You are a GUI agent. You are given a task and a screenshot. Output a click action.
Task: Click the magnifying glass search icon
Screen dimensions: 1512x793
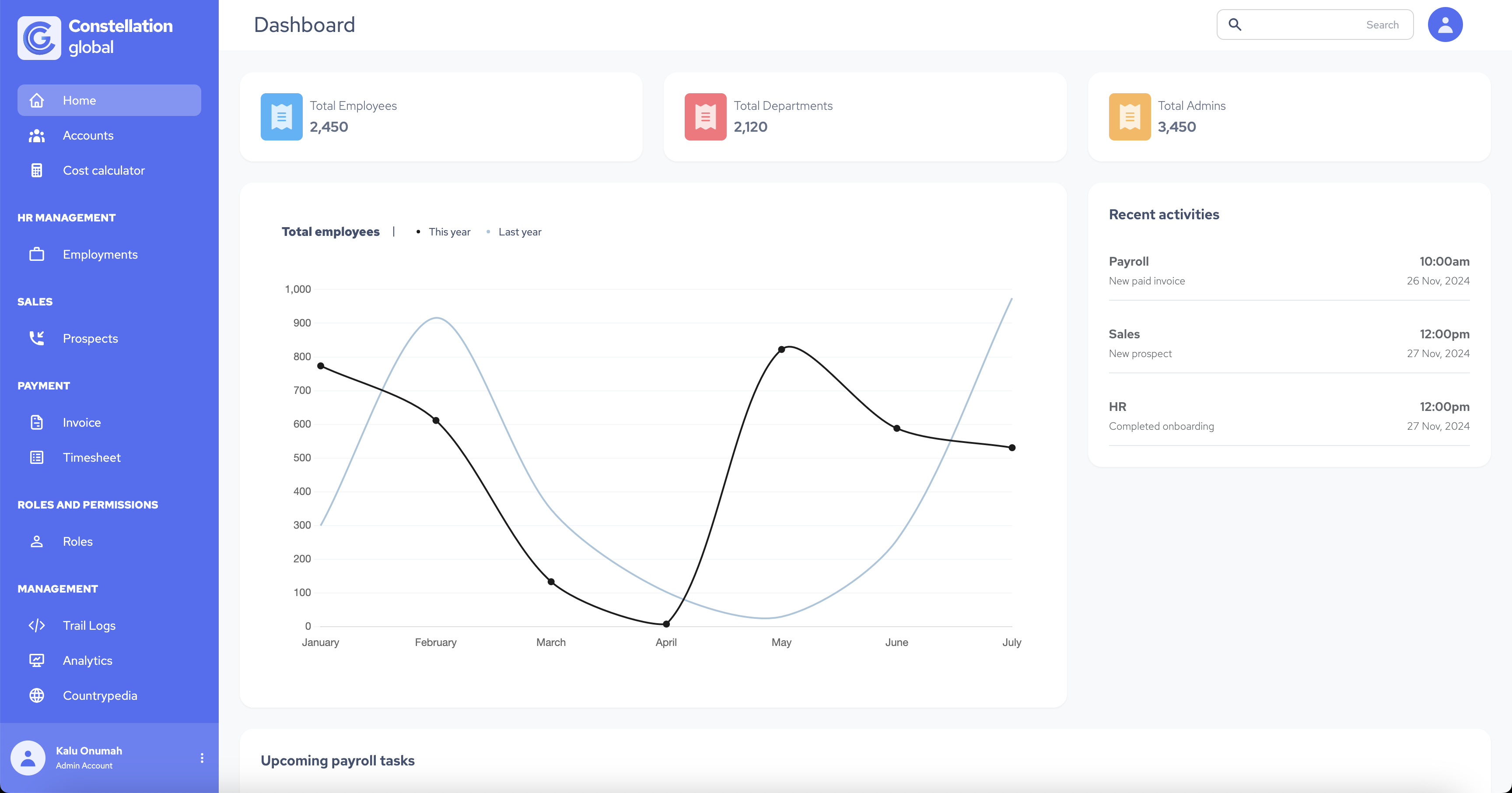tap(1235, 25)
